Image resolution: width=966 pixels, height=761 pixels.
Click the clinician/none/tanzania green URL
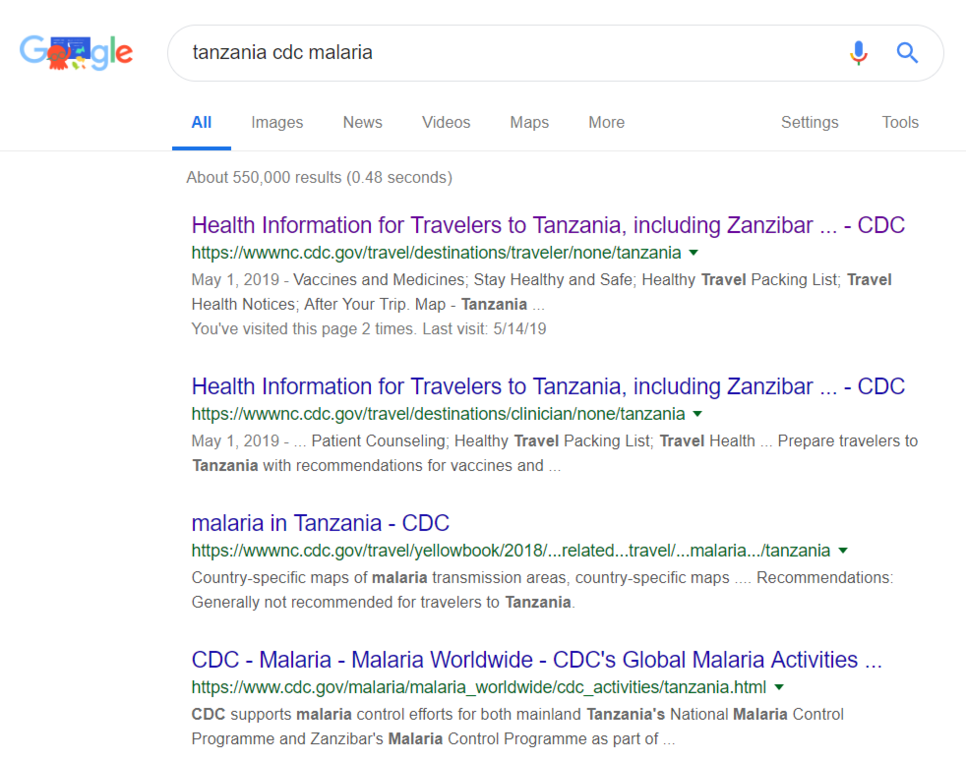[x=438, y=414]
